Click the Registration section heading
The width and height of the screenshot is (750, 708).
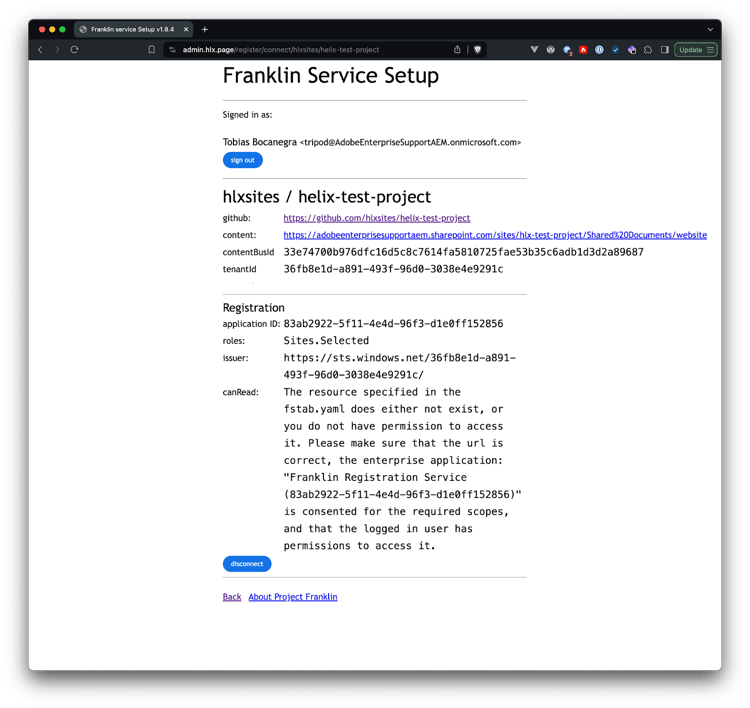(x=254, y=308)
